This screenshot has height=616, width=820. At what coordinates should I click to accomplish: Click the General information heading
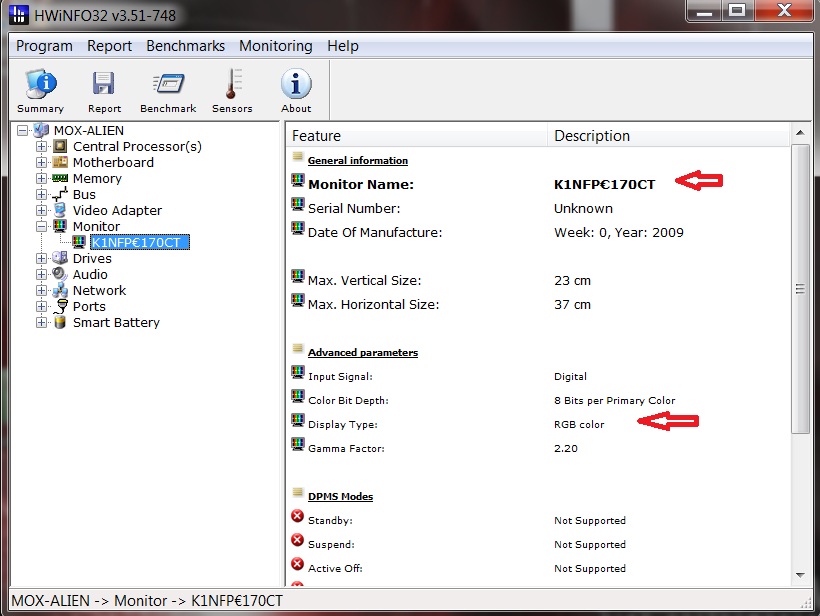(x=358, y=161)
